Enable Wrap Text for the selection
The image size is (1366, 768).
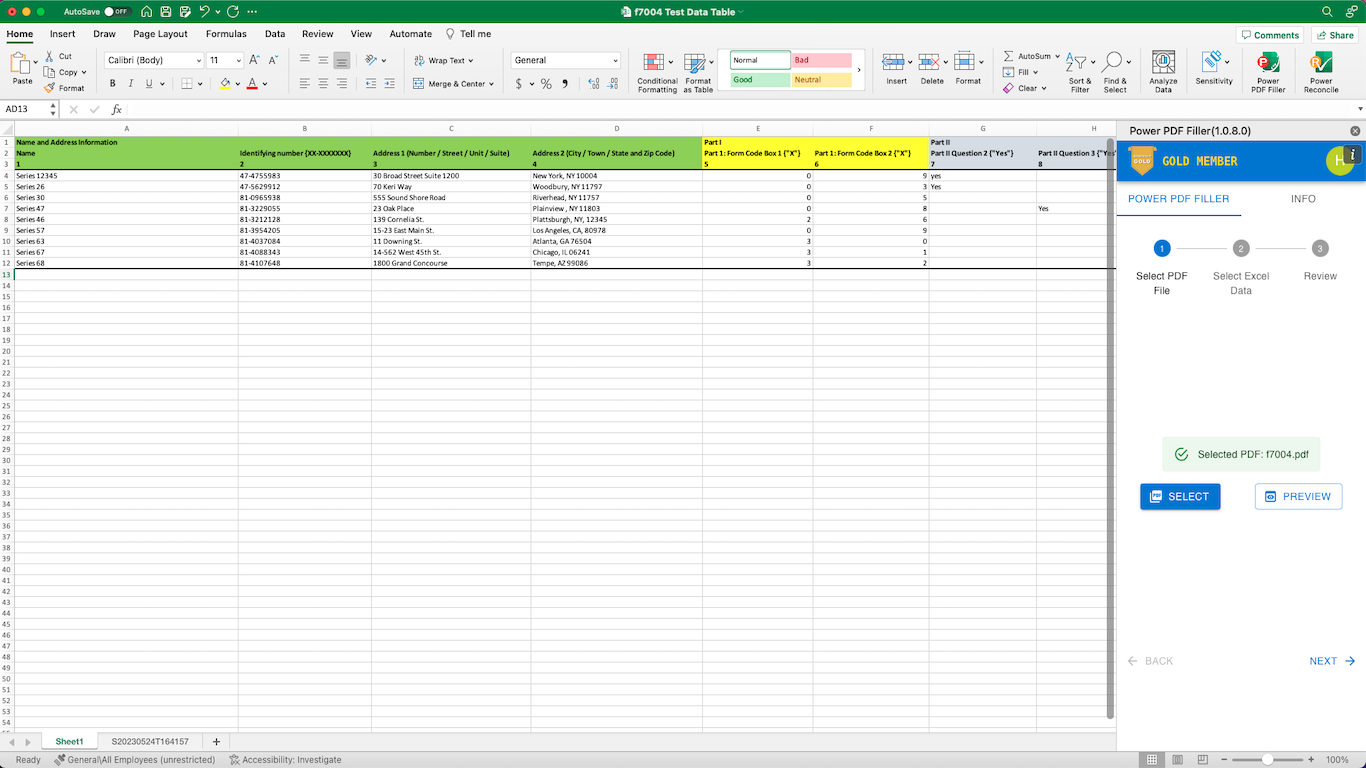pyautogui.click(x=443, y=59)
